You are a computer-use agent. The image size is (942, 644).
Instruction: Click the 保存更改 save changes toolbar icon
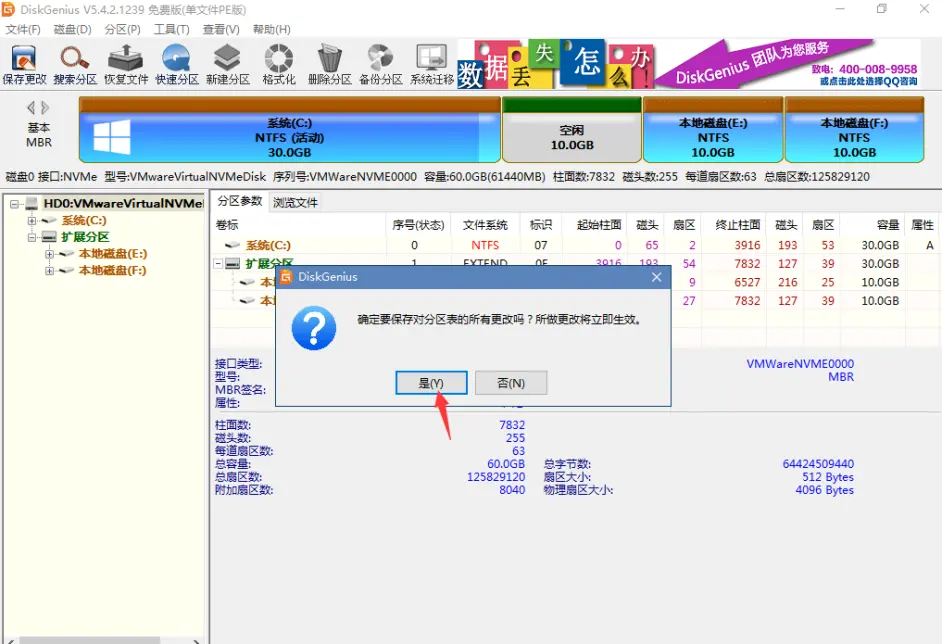coord(24,65)
